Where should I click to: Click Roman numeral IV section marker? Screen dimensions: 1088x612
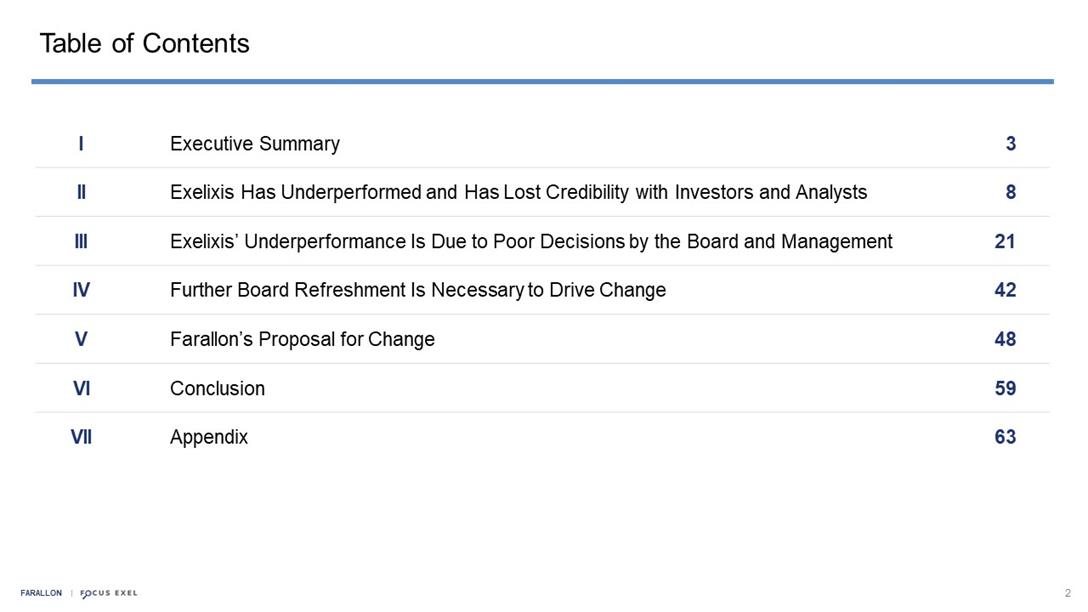click(81, 290)
